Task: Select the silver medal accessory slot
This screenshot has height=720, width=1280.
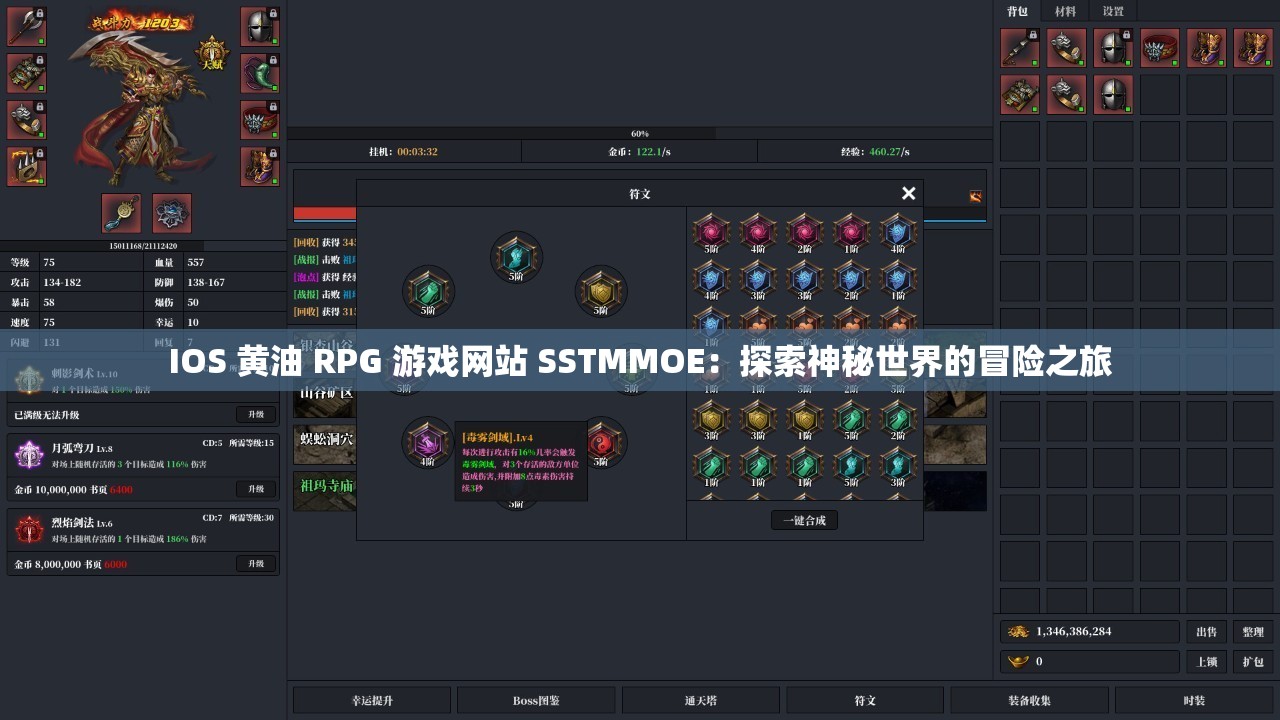Action: (x=172, y=213)
